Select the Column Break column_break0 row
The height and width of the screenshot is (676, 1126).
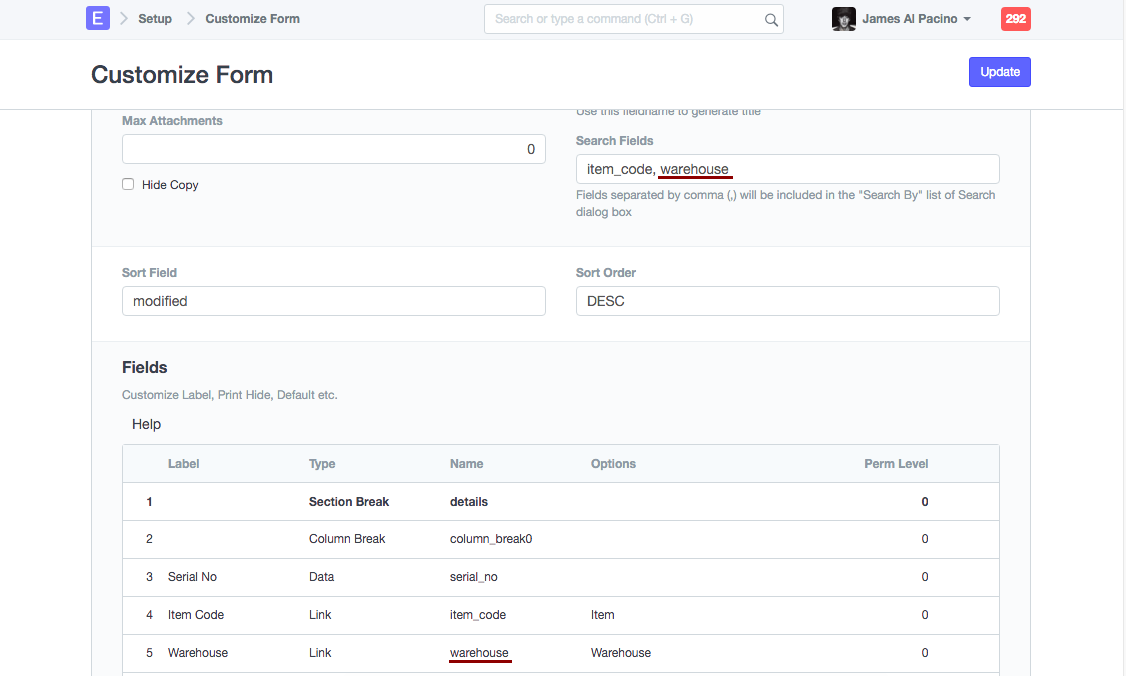tap(560, 539)
